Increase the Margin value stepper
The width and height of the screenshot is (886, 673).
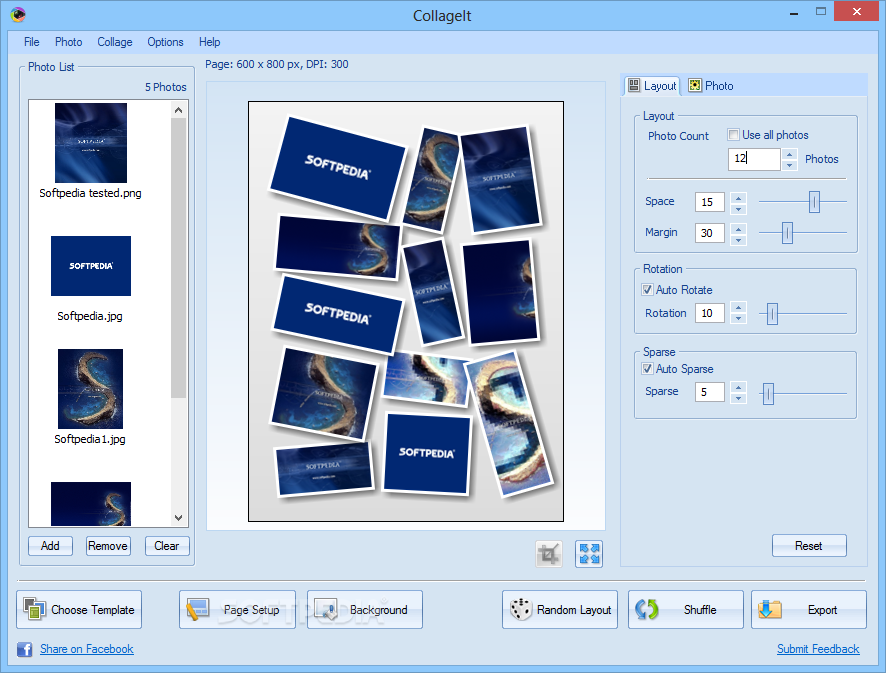click(739, 228)
